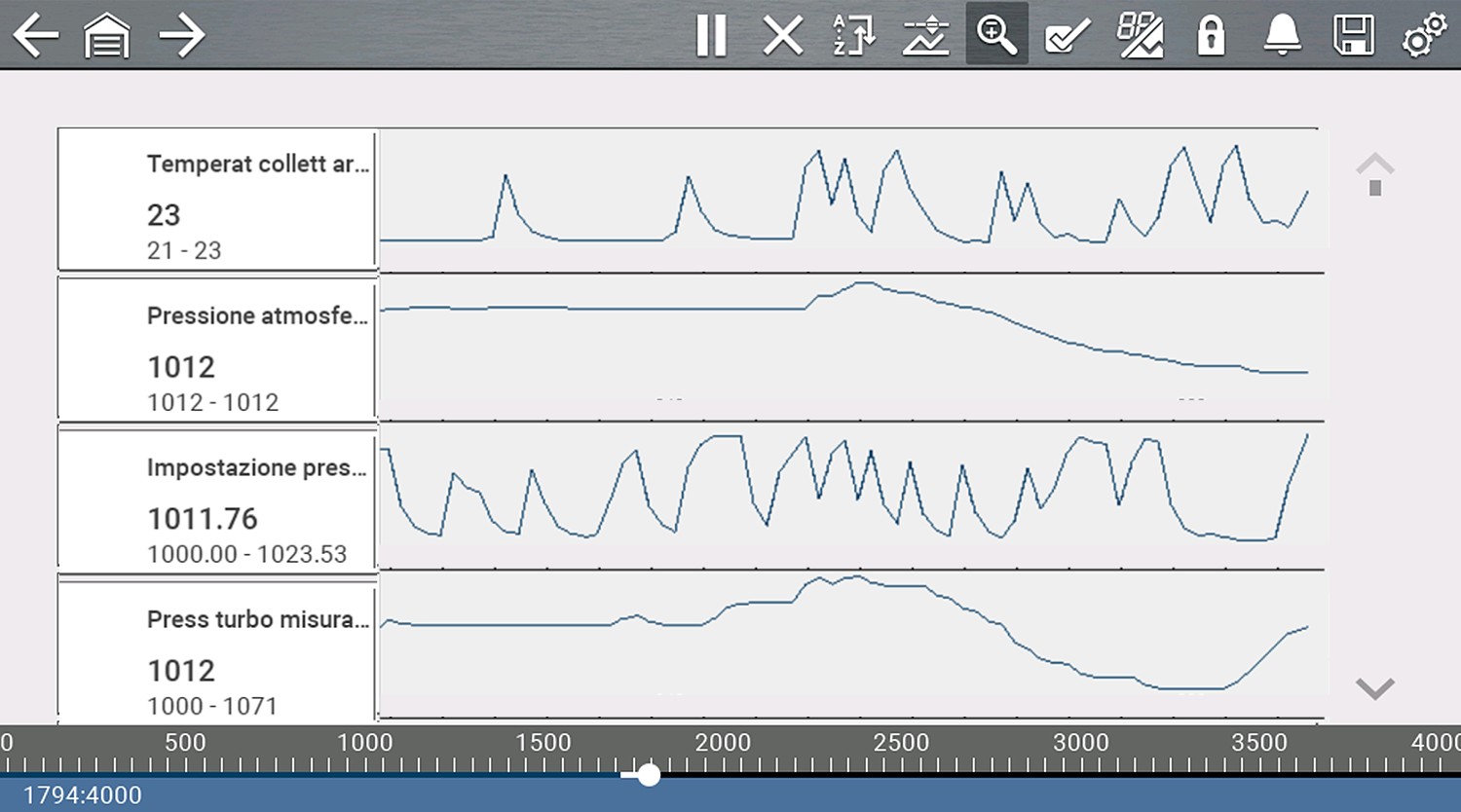
Task: Open the checkmark custom data list icon
Action: [1068, 36]
